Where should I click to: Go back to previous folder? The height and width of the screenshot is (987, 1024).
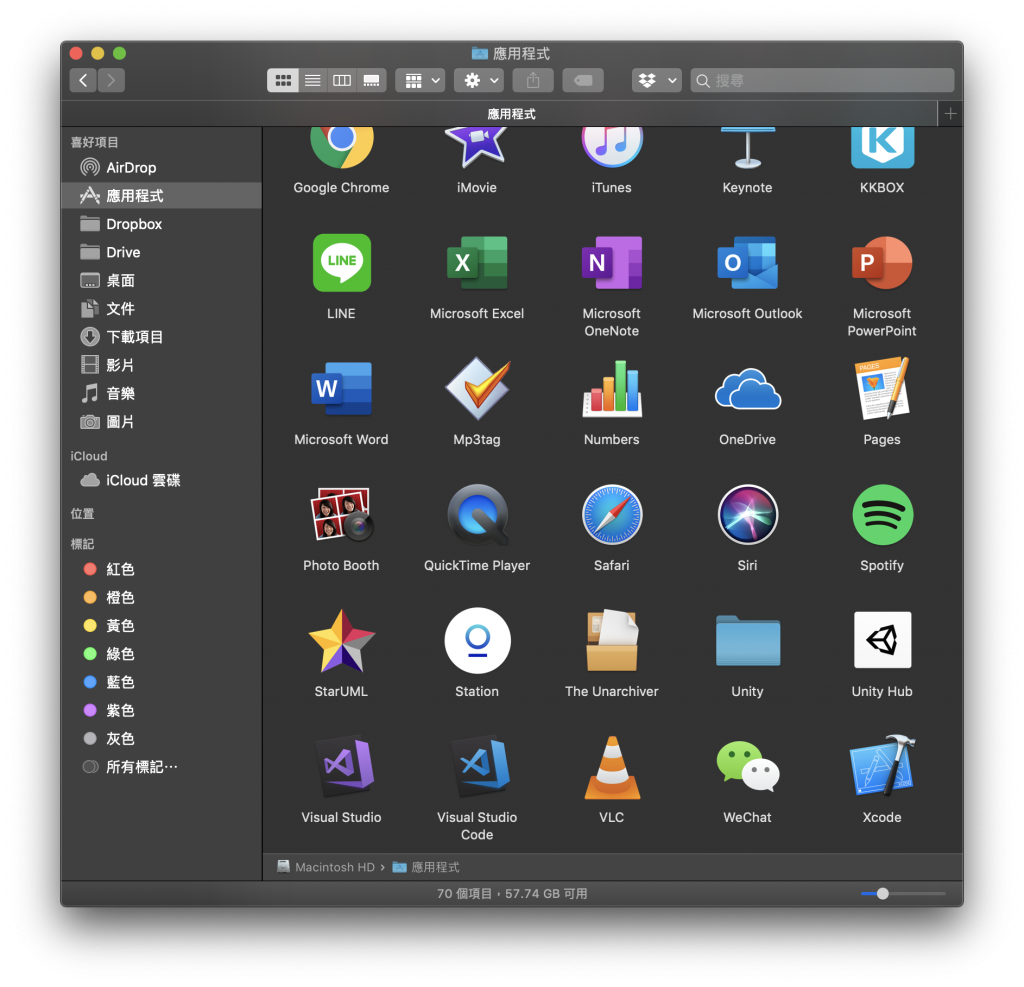(83, 80)
